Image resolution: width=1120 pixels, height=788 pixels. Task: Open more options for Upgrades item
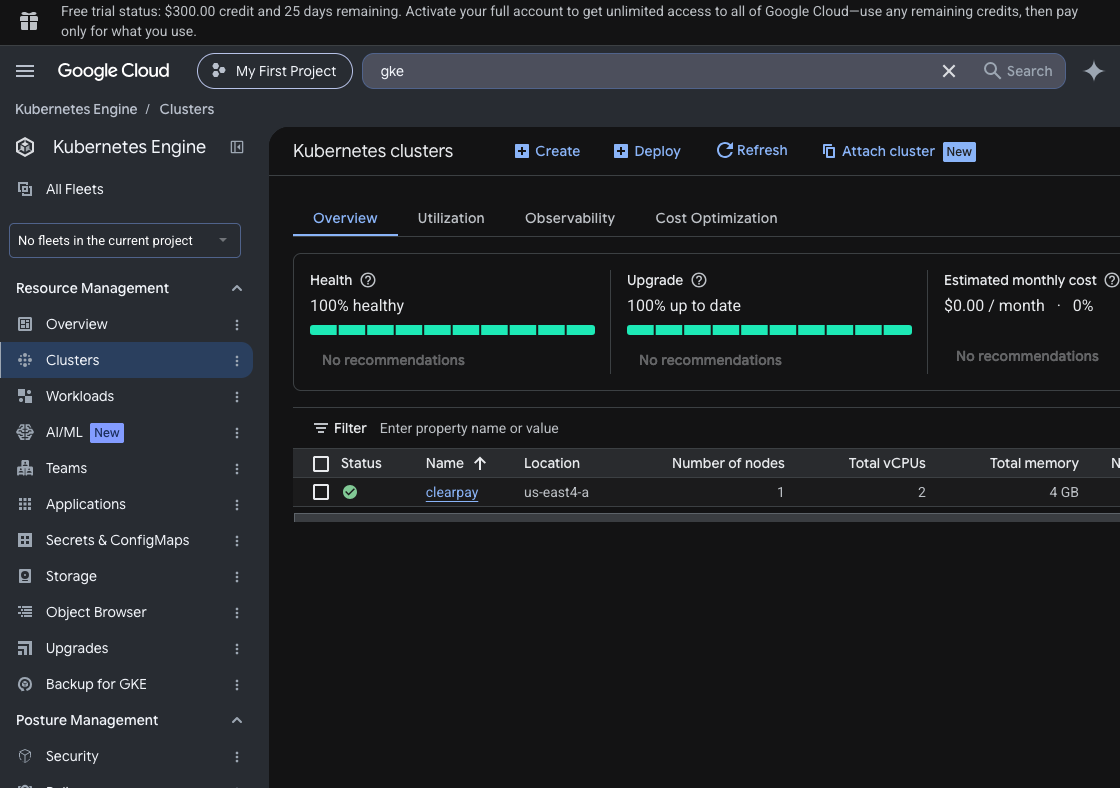coord(236,649)
